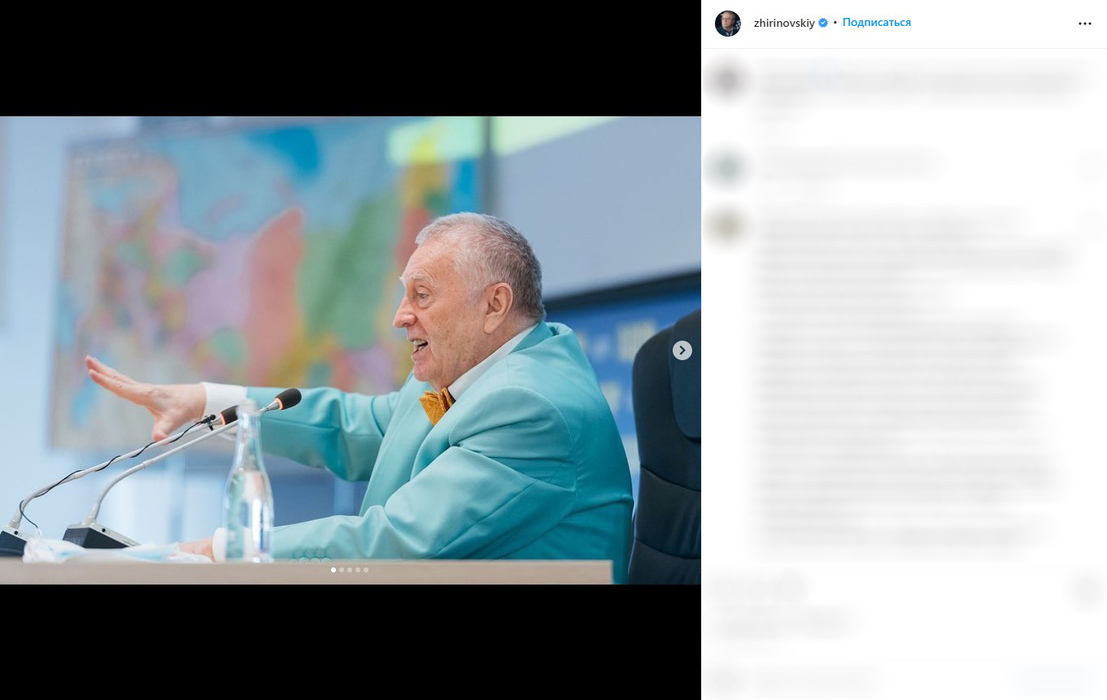Click the second blurred commenter avatar
Image resolution: width=1107 pixels, height=700 pixels.
(726, 169)
